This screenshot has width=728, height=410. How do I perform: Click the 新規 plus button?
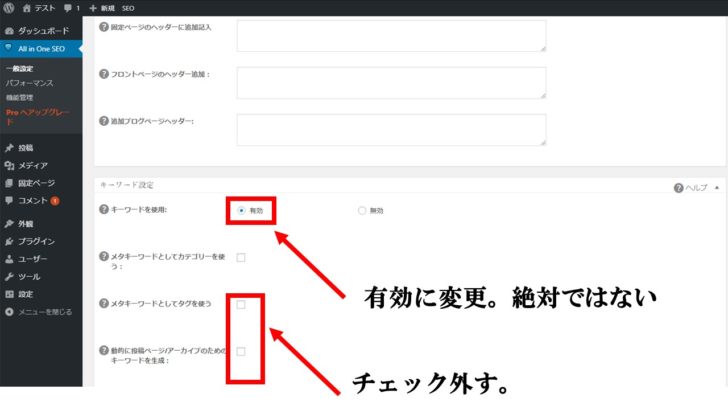102,8
